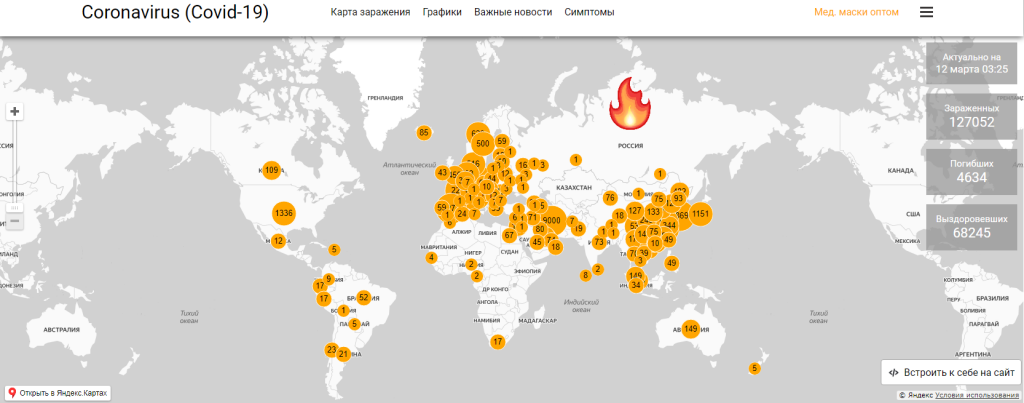1024x403 pixels.
Task: Open the Условия использования link
Action: pos(978,396)
